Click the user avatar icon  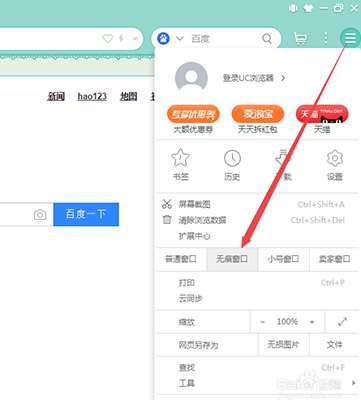[191, 78]
